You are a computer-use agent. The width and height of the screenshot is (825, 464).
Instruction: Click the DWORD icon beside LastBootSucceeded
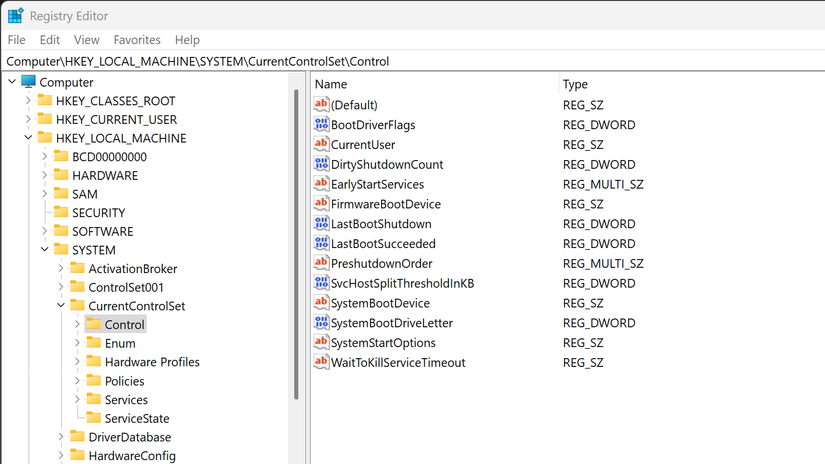pyautogui.click(x=321, y=243)
